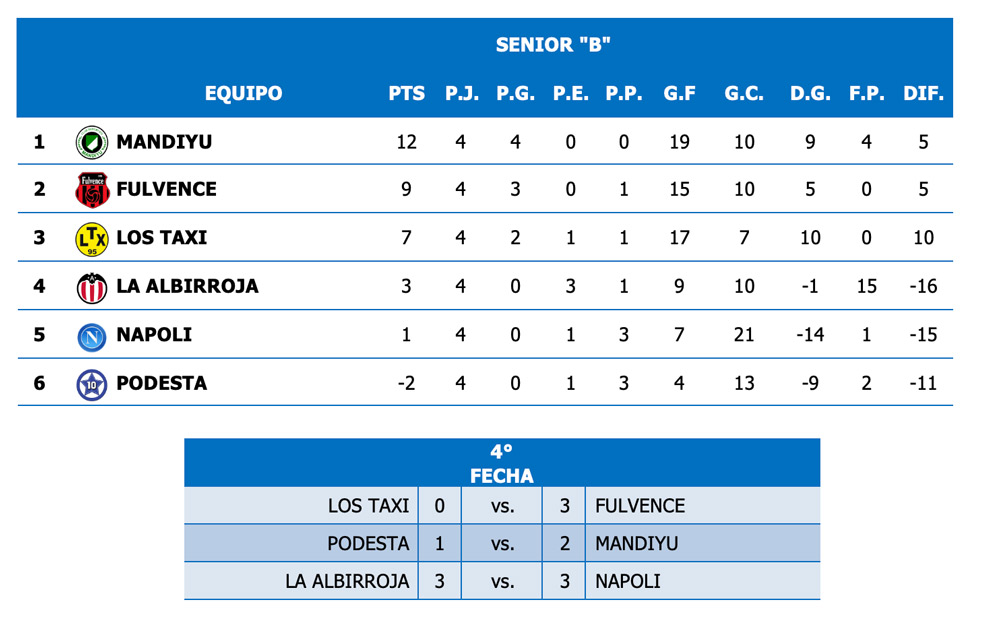The image size is (1000, 628).
Task: Select the SENIOR "B" table title
Action: pos(552,45)
